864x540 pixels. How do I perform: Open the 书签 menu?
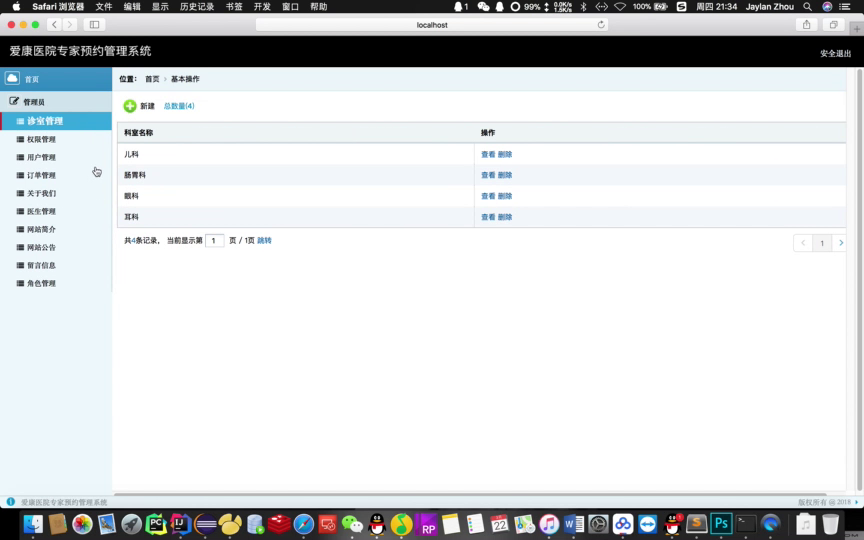[234, 7]
